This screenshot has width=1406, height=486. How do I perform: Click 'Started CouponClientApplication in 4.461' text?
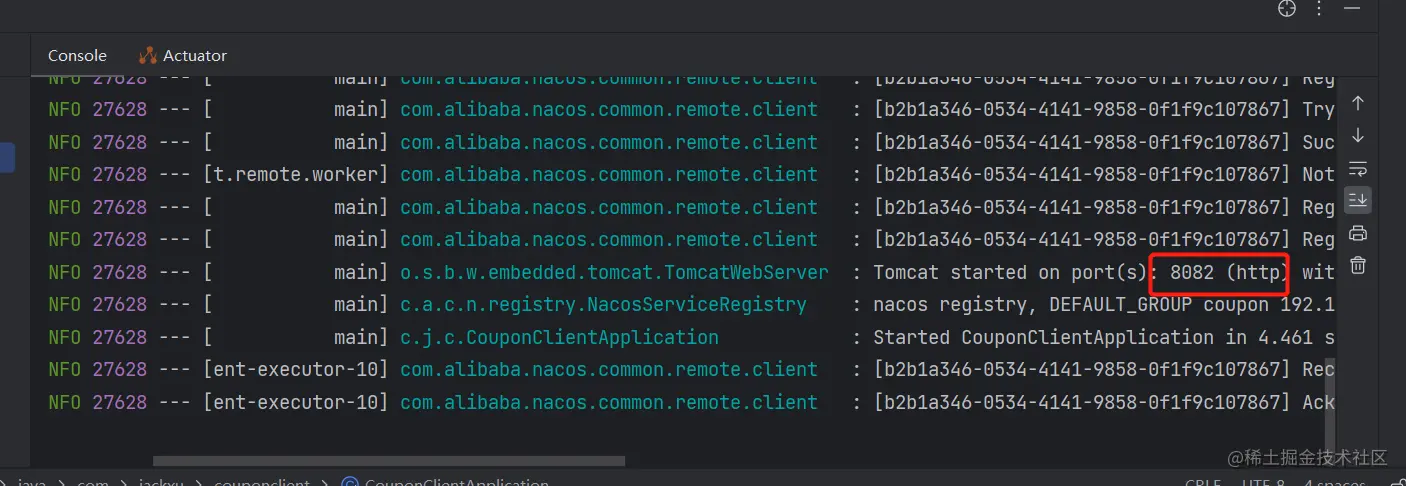[1093, 337]
